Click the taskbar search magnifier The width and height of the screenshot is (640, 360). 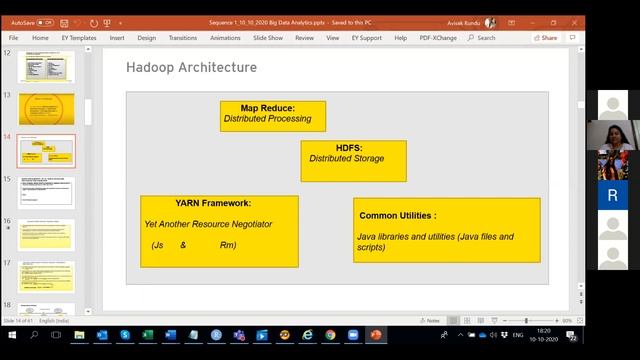point(34,335)
